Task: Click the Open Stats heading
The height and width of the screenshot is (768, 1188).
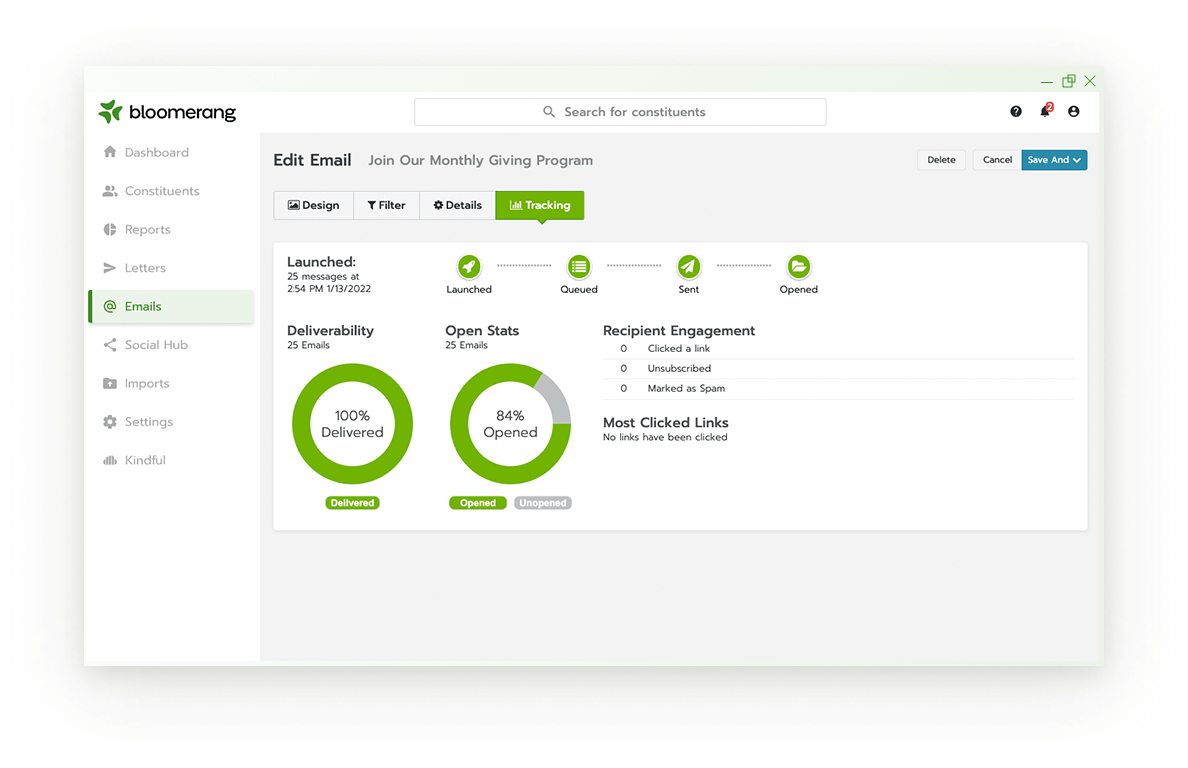Action: pos(482,330)
